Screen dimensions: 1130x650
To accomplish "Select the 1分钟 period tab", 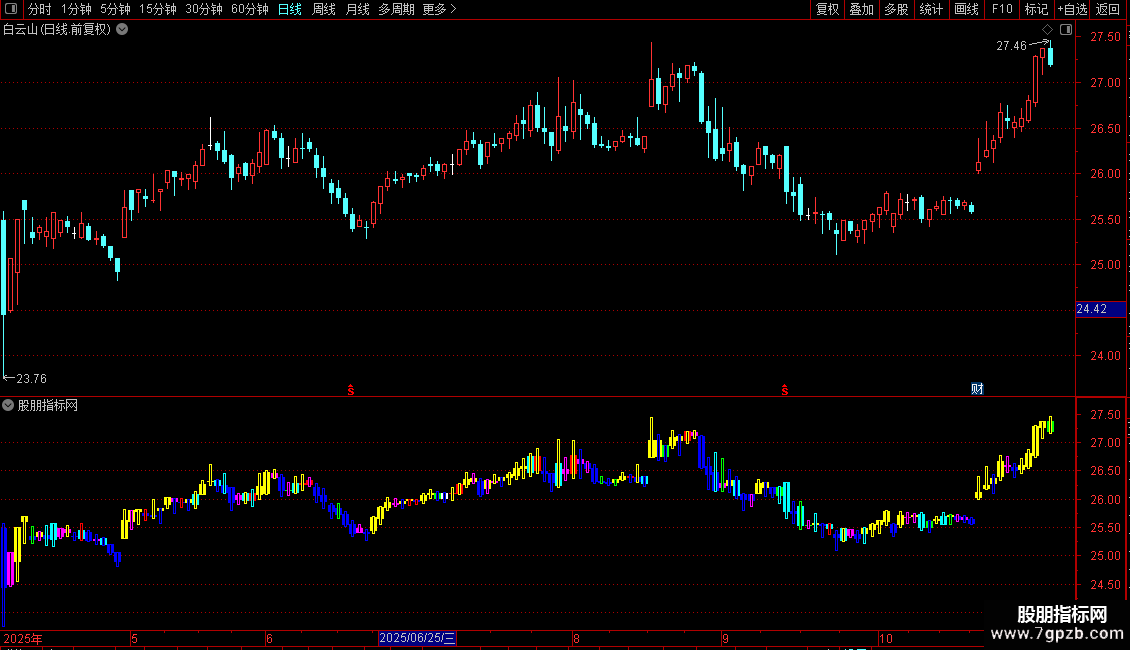I will click(76, 9).
